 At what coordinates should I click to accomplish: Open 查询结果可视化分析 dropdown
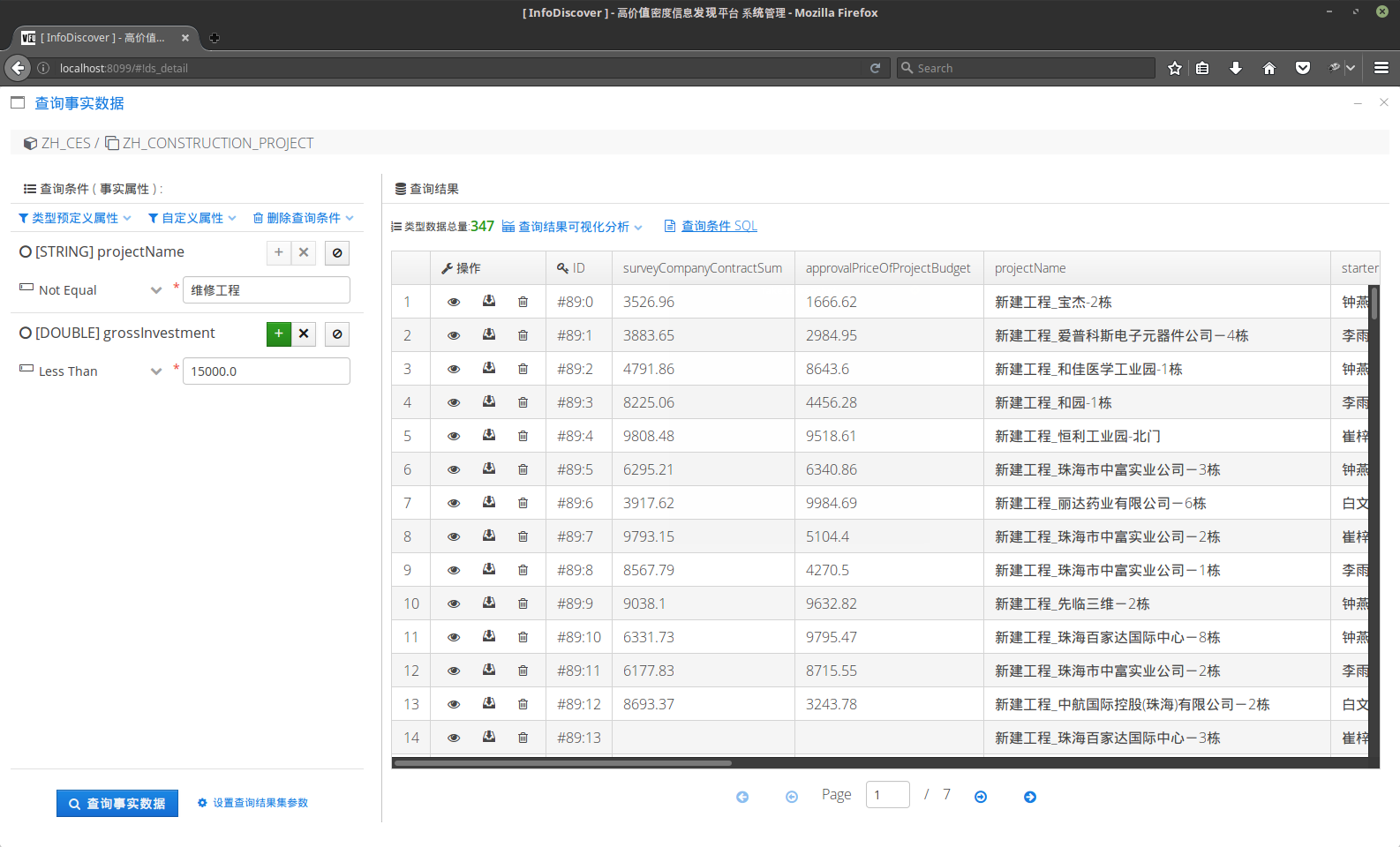[x=572, y=227]
